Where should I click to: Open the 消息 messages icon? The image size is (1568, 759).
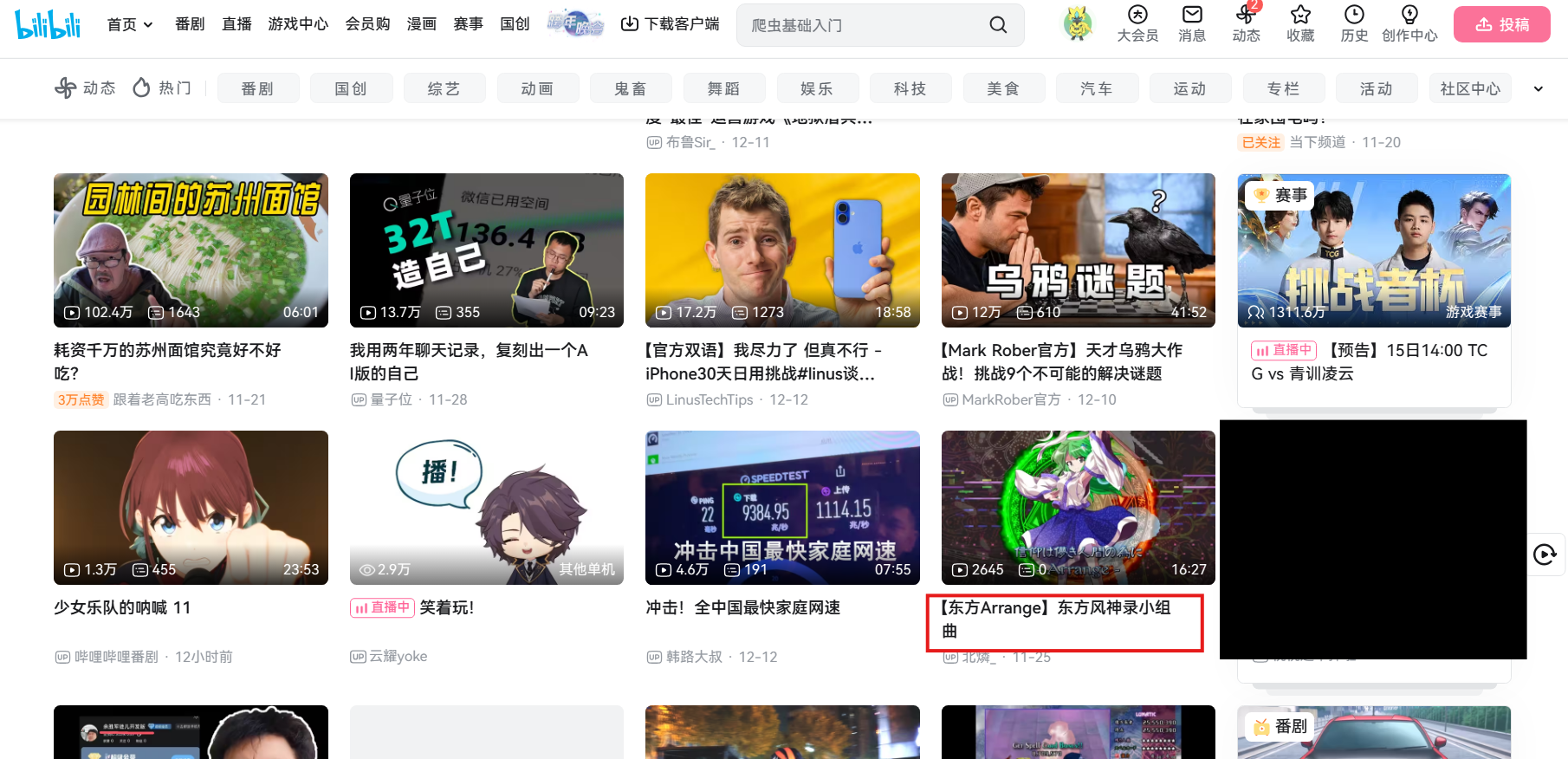click(x=1192, y=16)
